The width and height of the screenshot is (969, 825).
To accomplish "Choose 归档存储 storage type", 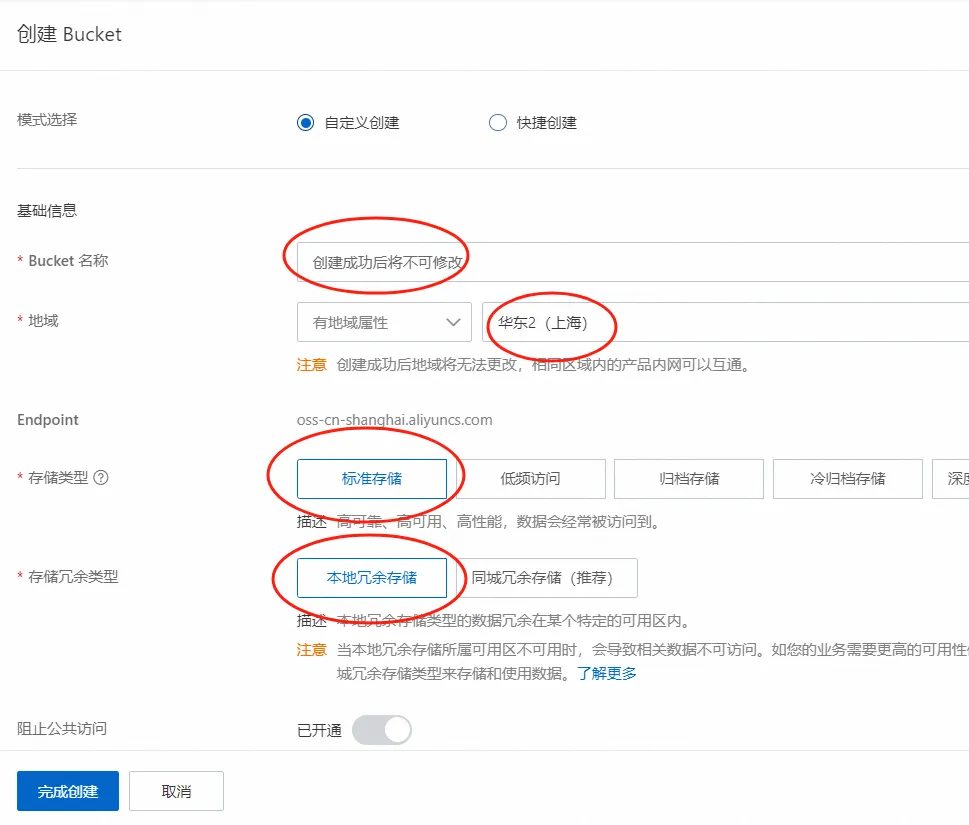I will click(689, 478).
